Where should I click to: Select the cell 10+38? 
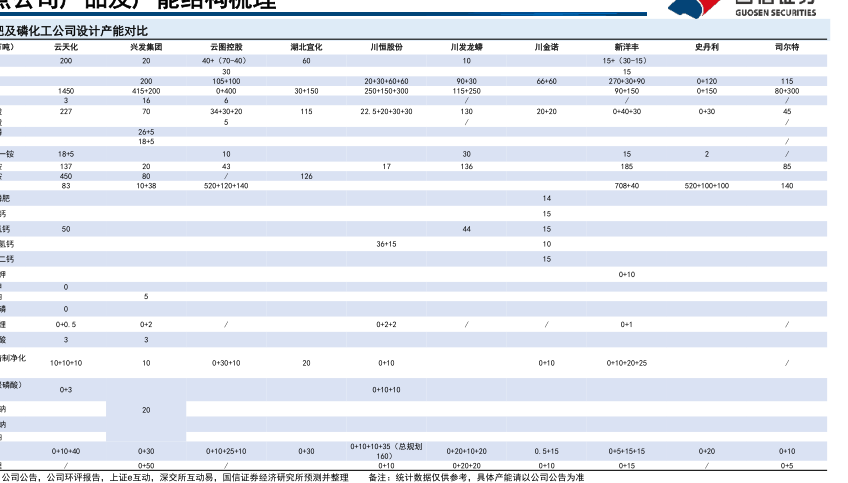[146, 186]
